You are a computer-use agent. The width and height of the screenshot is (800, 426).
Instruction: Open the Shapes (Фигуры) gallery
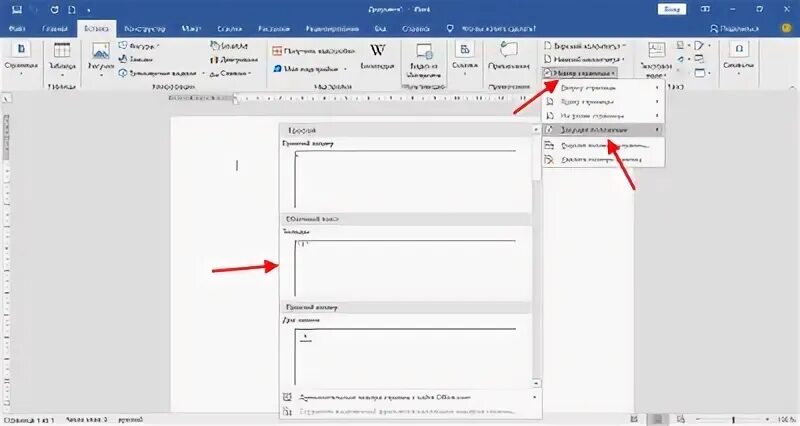click(138, 46)
